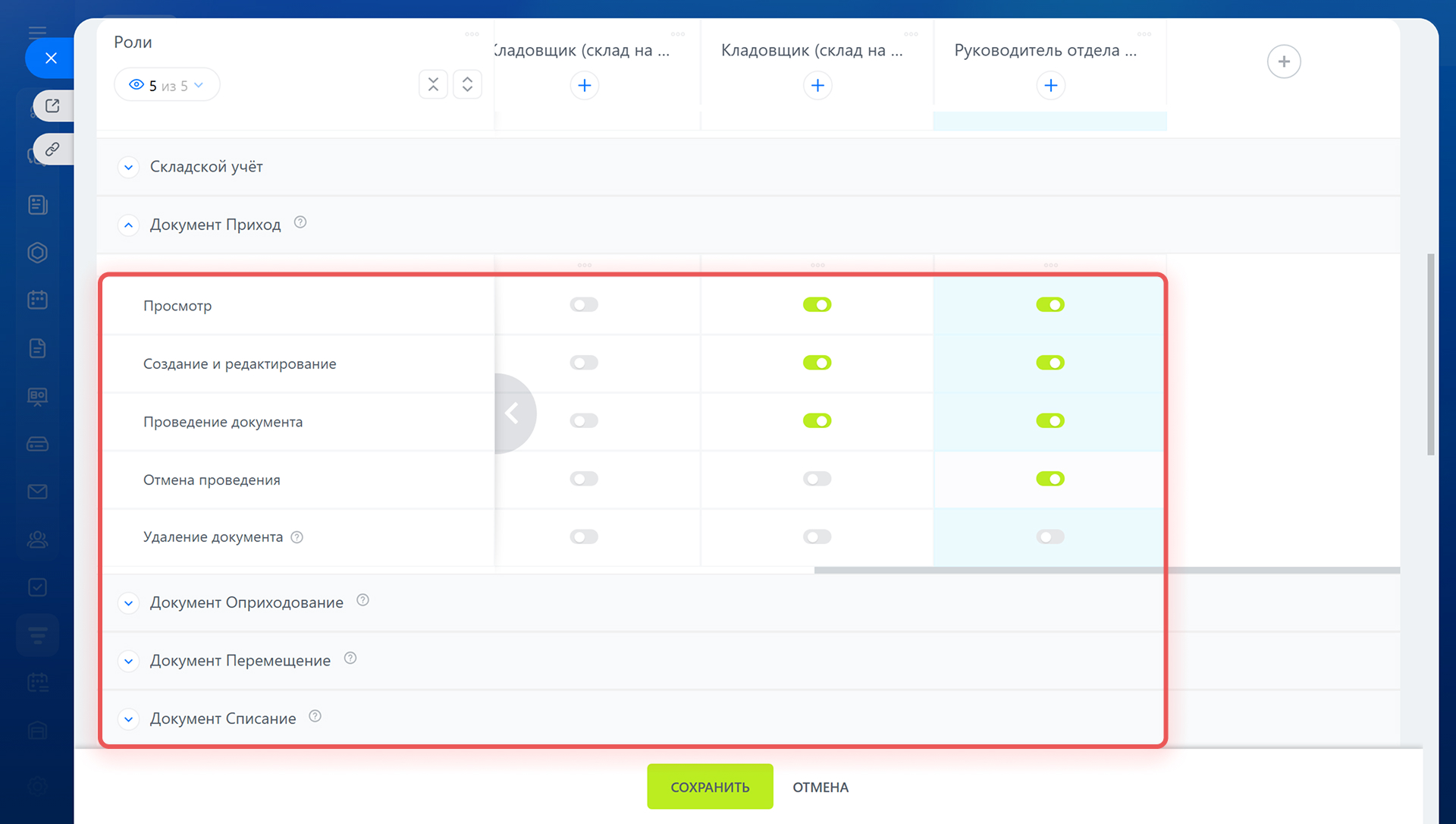The image size is (1456, 824).
Task: Collapse all sections icon in Роли header
Action: click(433, 84)
